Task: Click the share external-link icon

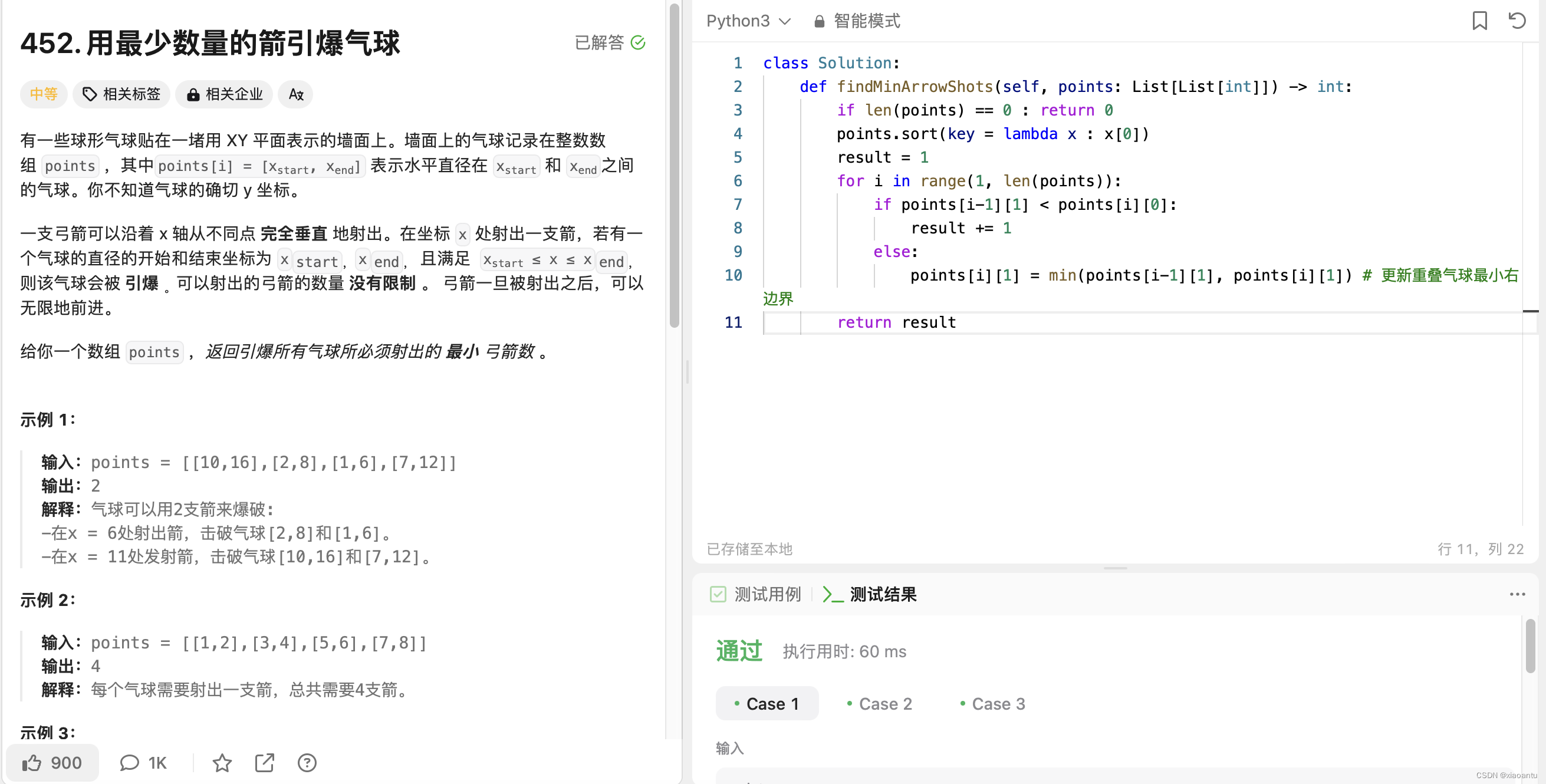Action: 264,762
